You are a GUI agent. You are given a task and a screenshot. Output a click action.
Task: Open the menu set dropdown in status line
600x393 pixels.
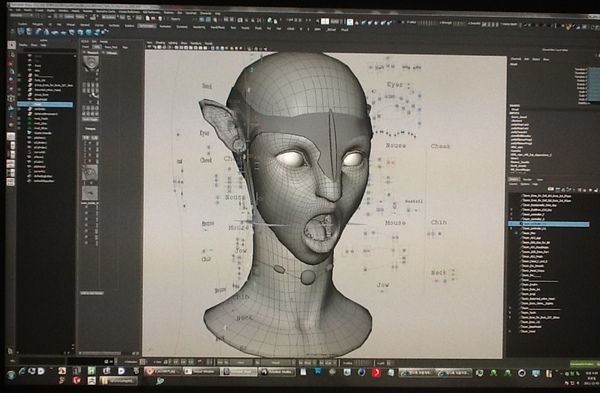[x=21, y=15]
